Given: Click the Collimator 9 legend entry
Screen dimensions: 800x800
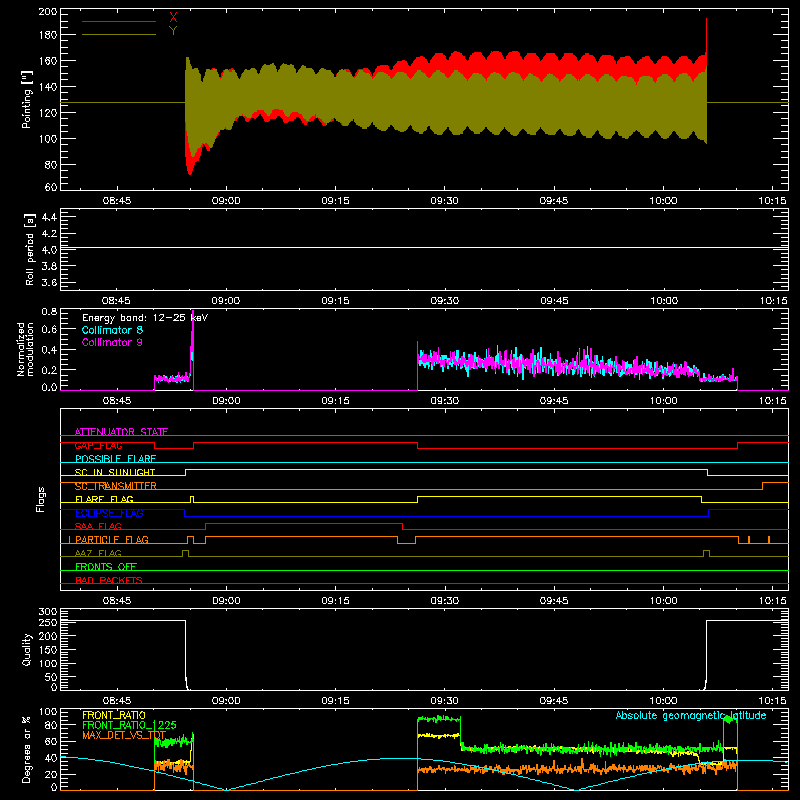Looking at the screenshot, I should click(x=112, y=342).
